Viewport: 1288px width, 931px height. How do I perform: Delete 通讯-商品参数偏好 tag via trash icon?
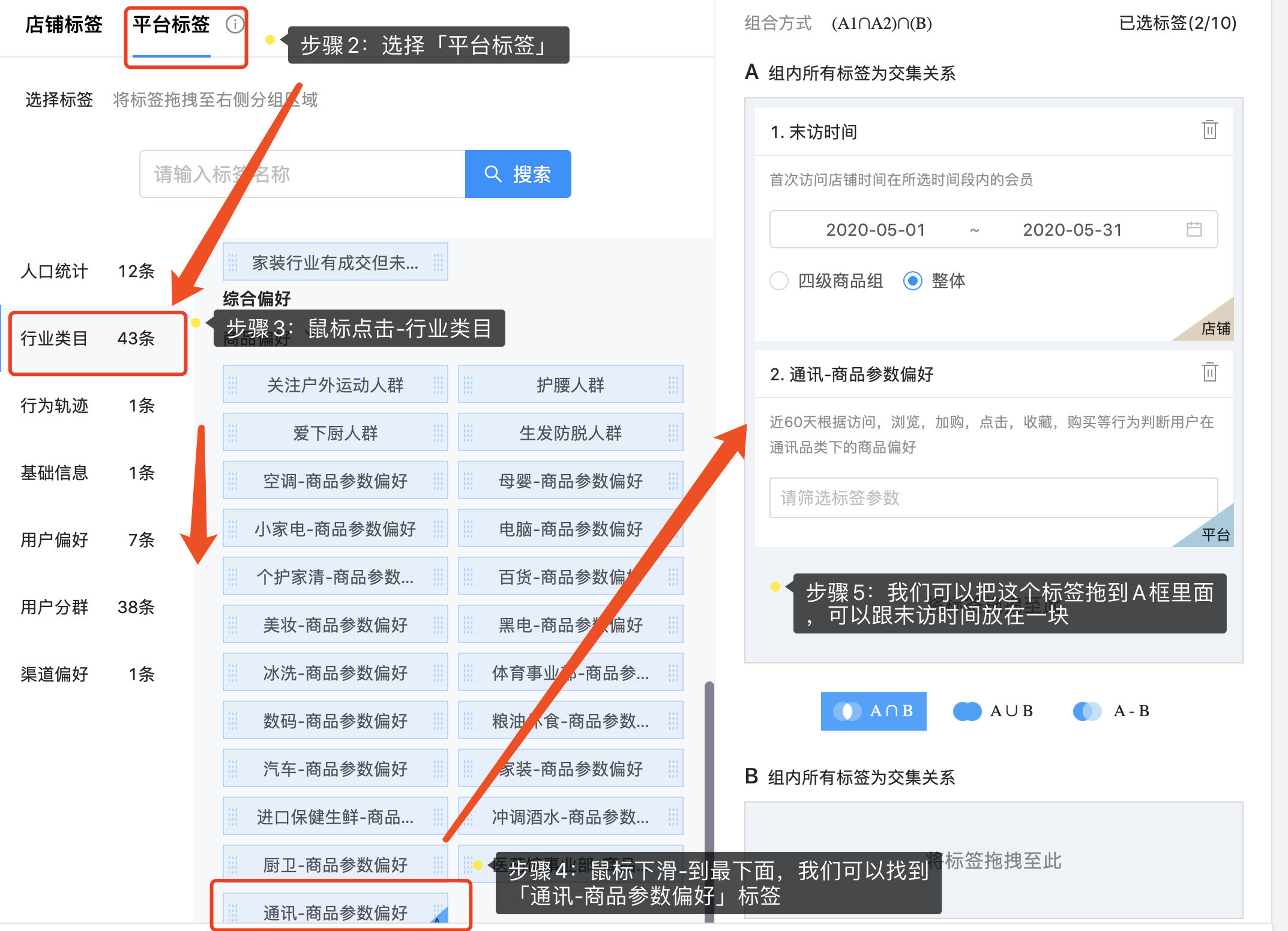[x=1209, y=373]
